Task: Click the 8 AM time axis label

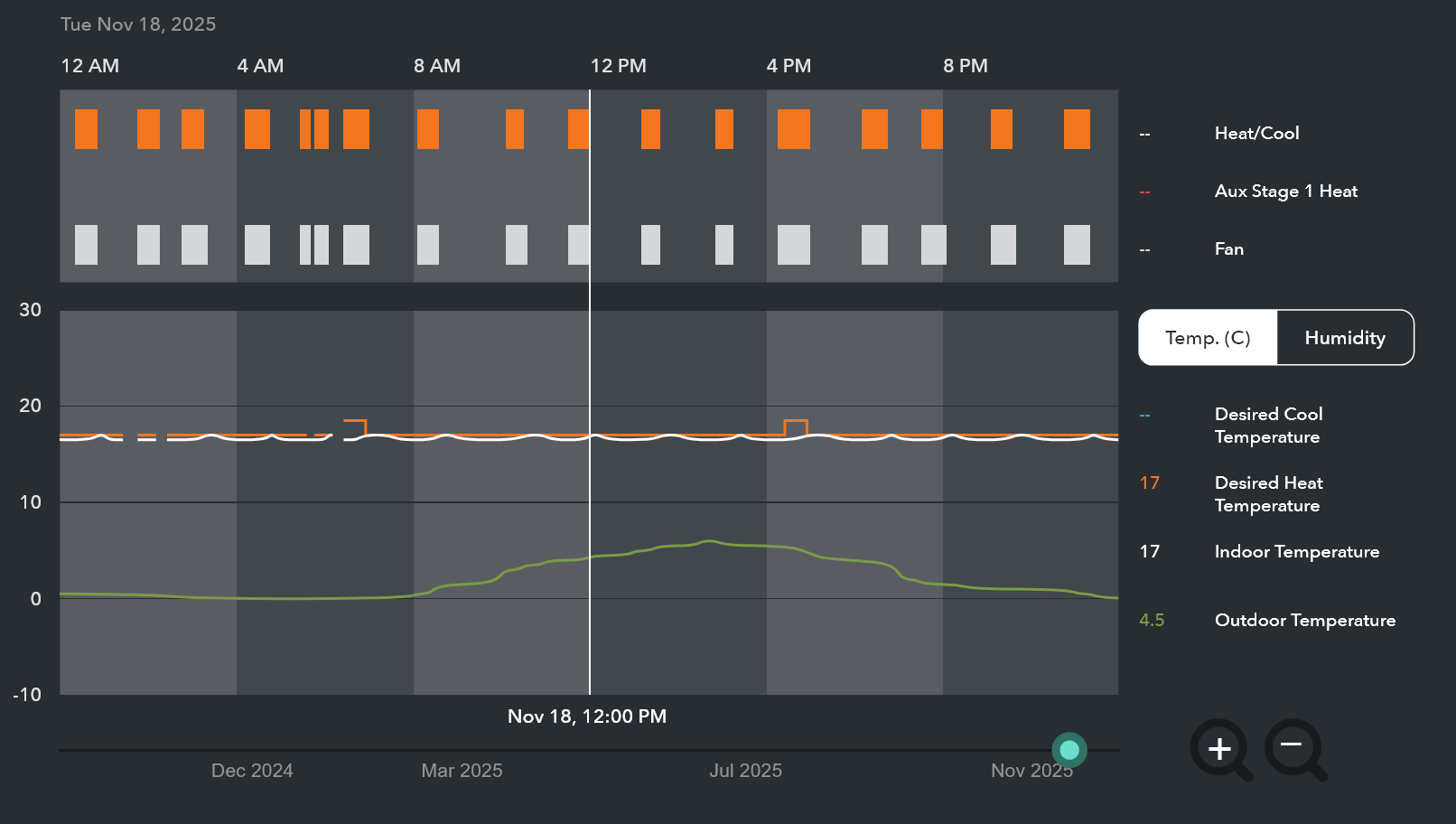Action: (437, 66)
